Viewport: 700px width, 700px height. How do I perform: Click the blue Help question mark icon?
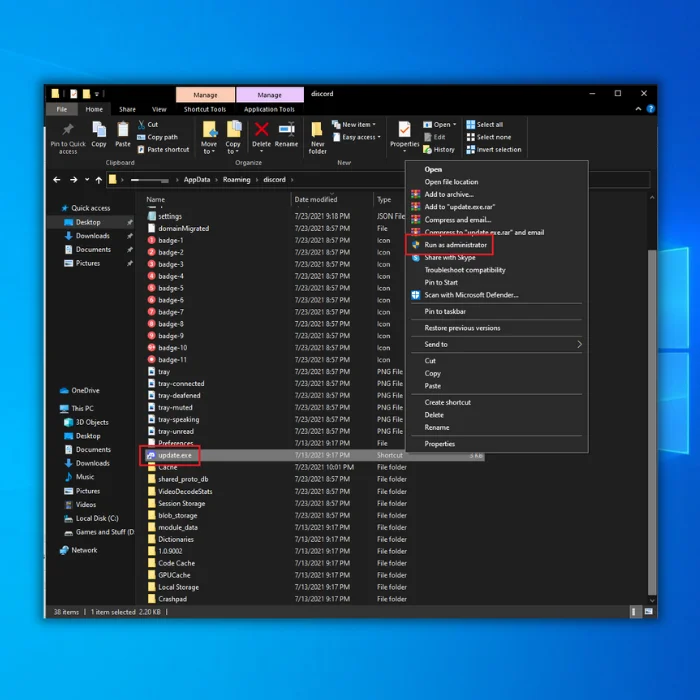(x=650, y=109)
